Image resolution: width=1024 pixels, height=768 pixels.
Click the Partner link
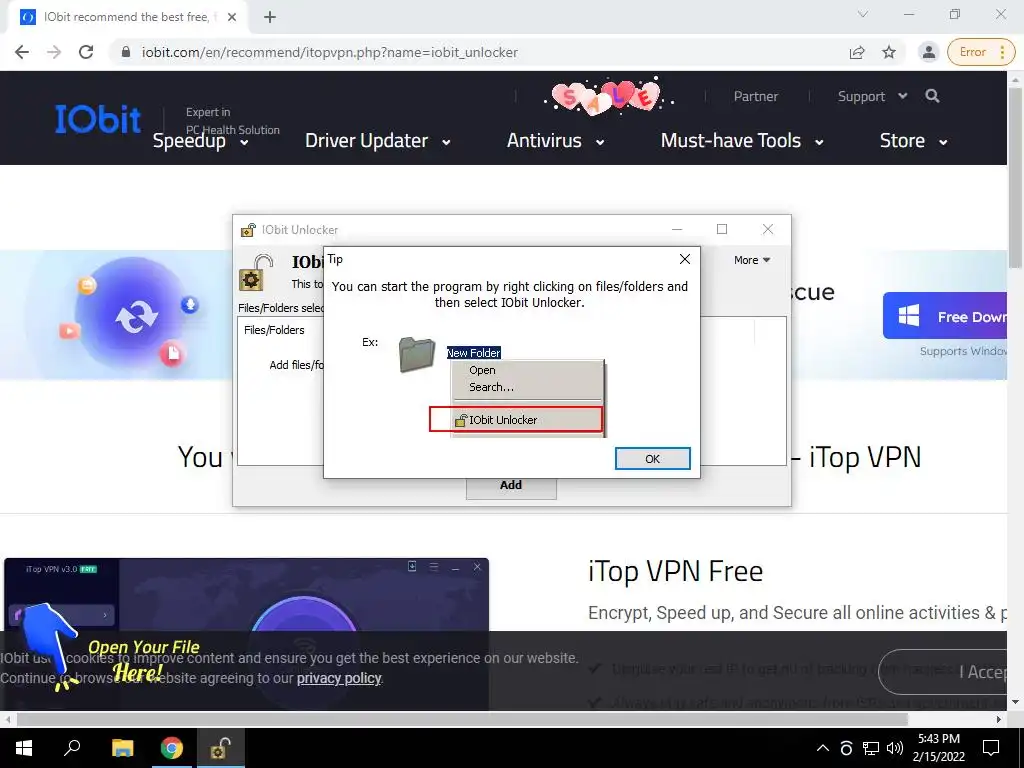756,97
